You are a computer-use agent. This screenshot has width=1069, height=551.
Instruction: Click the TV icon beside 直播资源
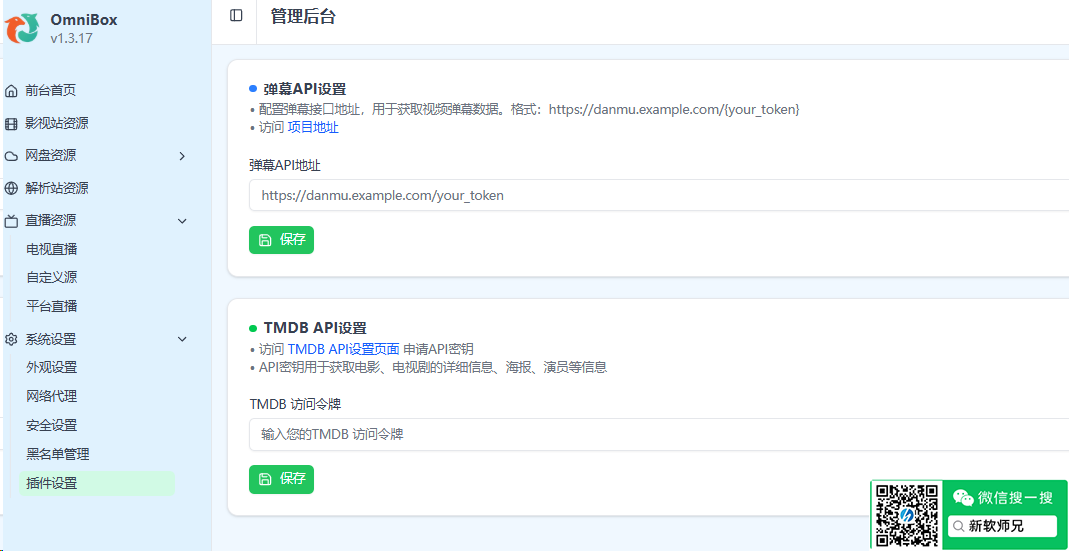[x=11, y=221]
